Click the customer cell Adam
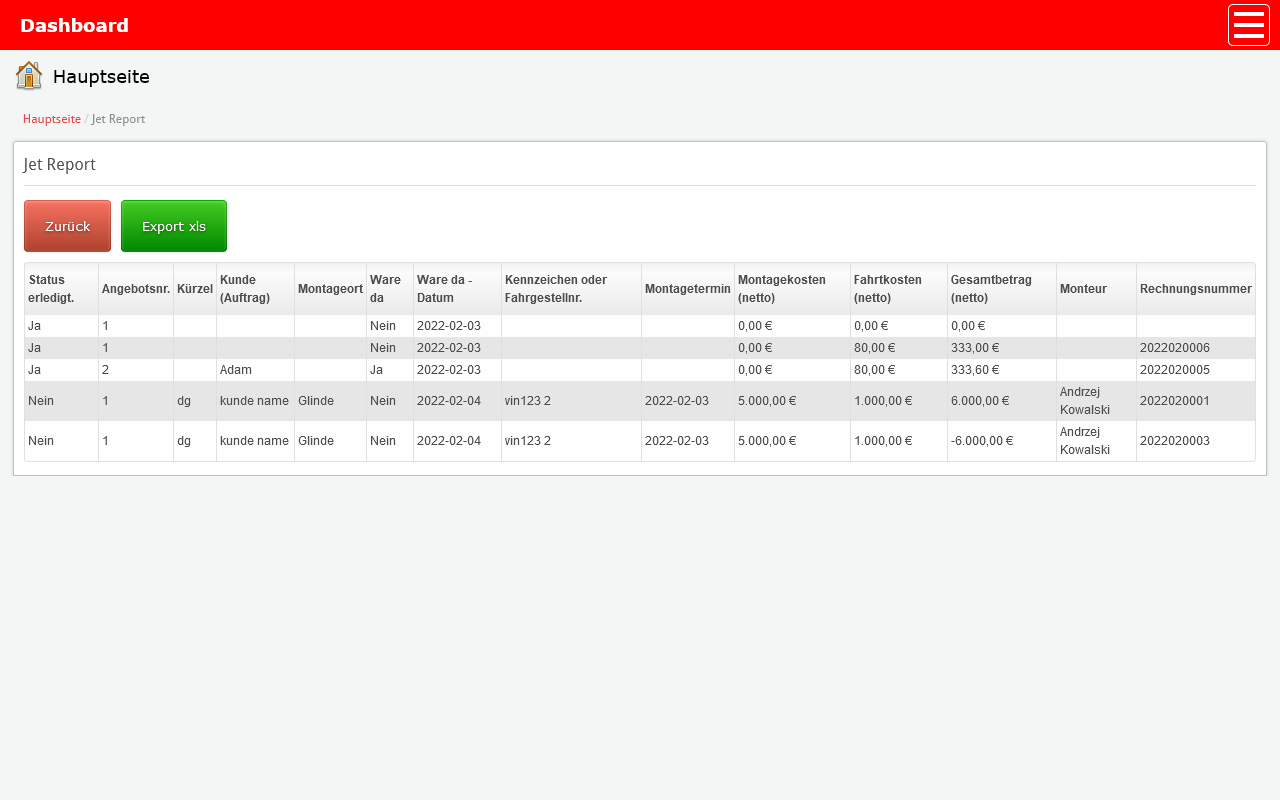The height and width of the screenshot is (800, 1280). click(236, 370)
